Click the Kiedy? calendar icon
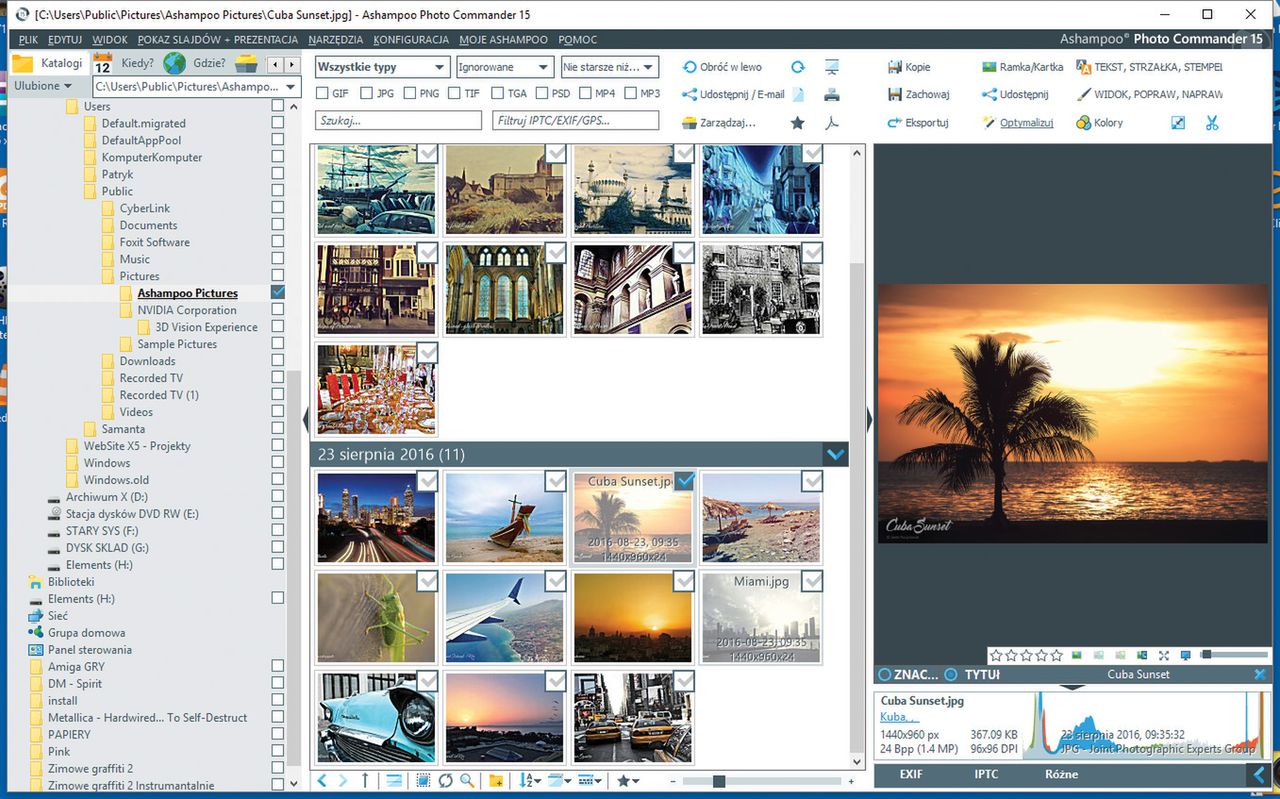 tap(103, 63)
